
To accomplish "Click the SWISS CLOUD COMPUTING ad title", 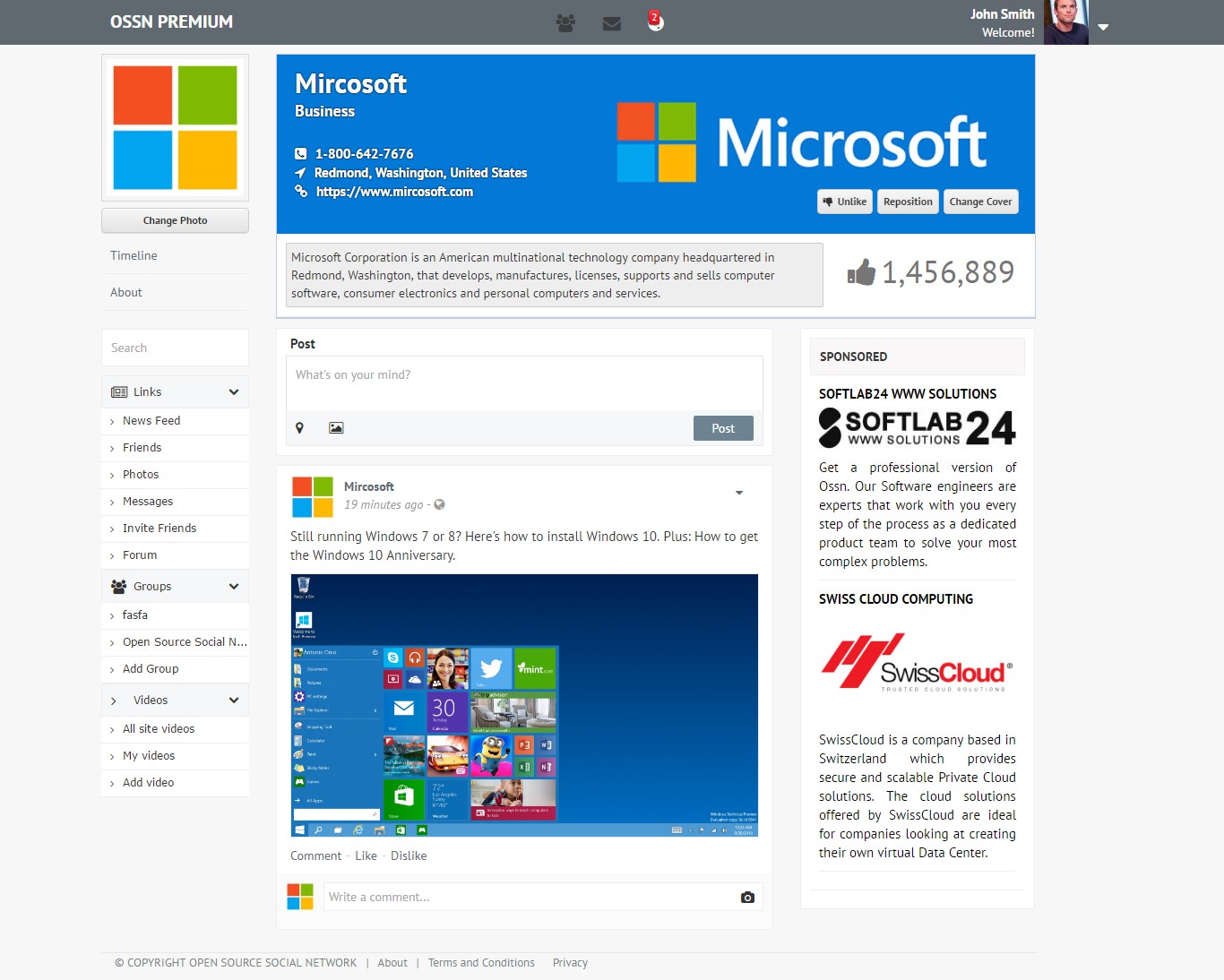I will [896, 598].
